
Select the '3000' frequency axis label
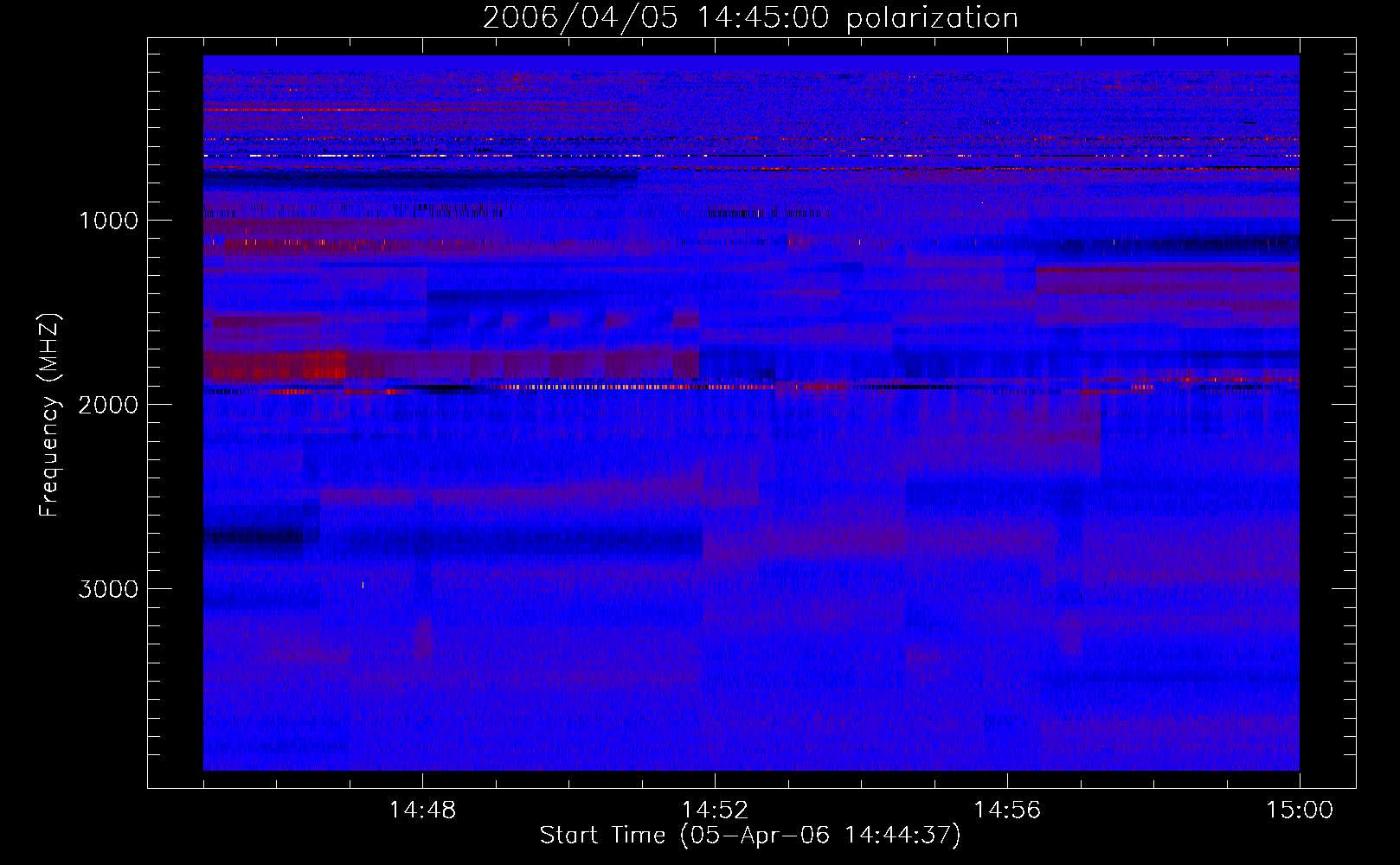(108, 589)
